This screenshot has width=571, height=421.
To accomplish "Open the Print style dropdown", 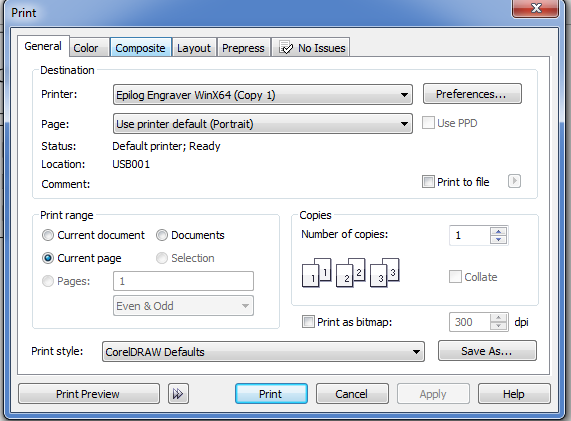I will 263,351.
